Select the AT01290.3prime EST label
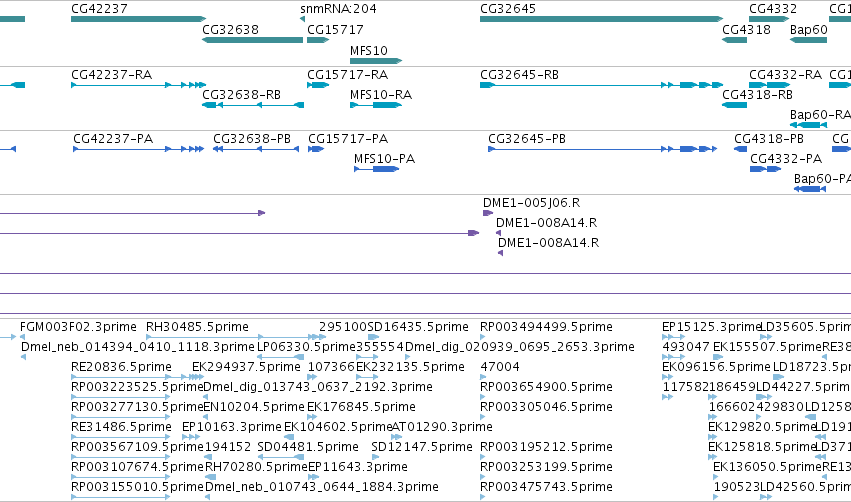Image resolution: width=851 pixels, height=502 pixels. point(442,427)
